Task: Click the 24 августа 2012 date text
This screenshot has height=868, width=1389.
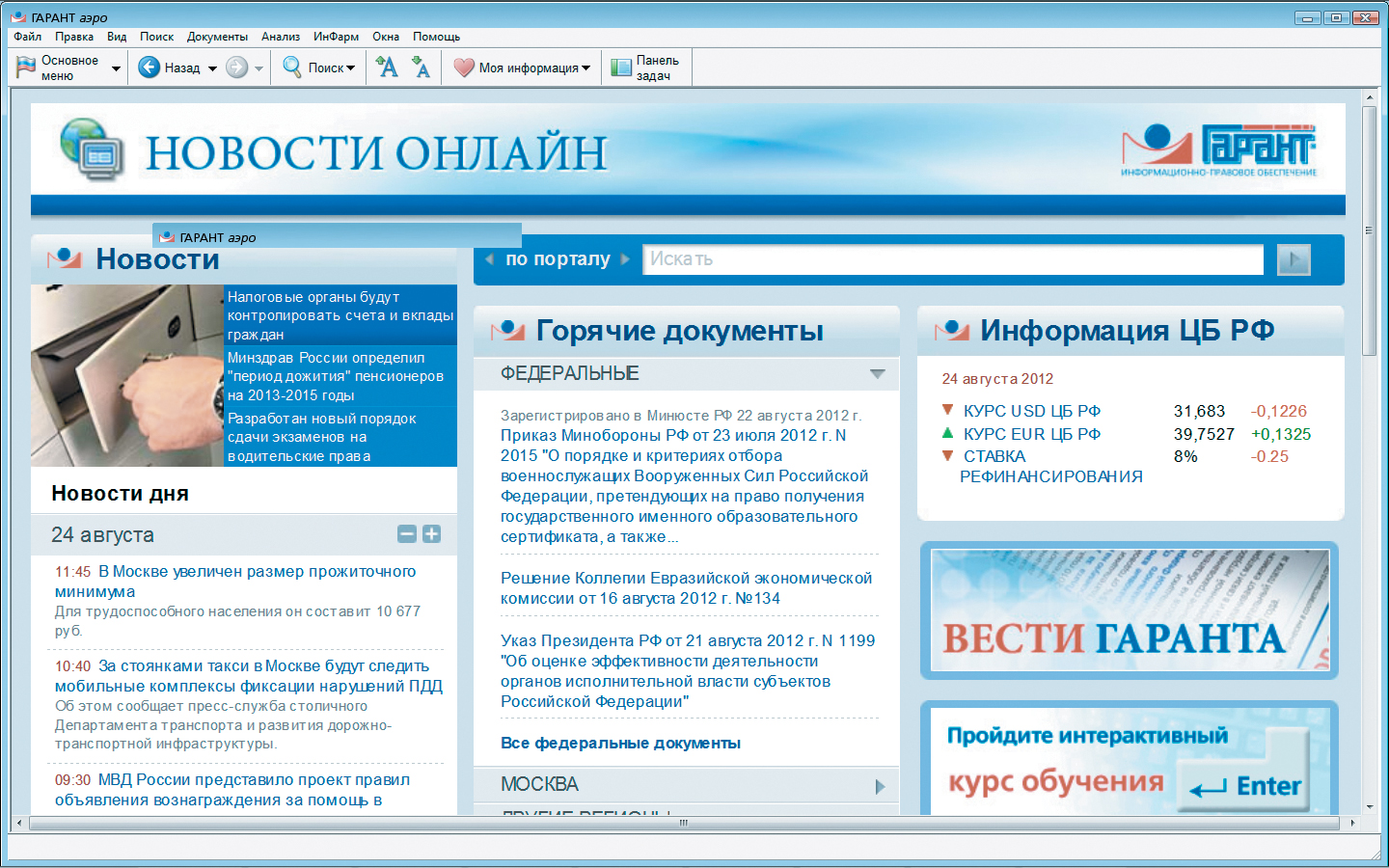Action: (997, 379)
